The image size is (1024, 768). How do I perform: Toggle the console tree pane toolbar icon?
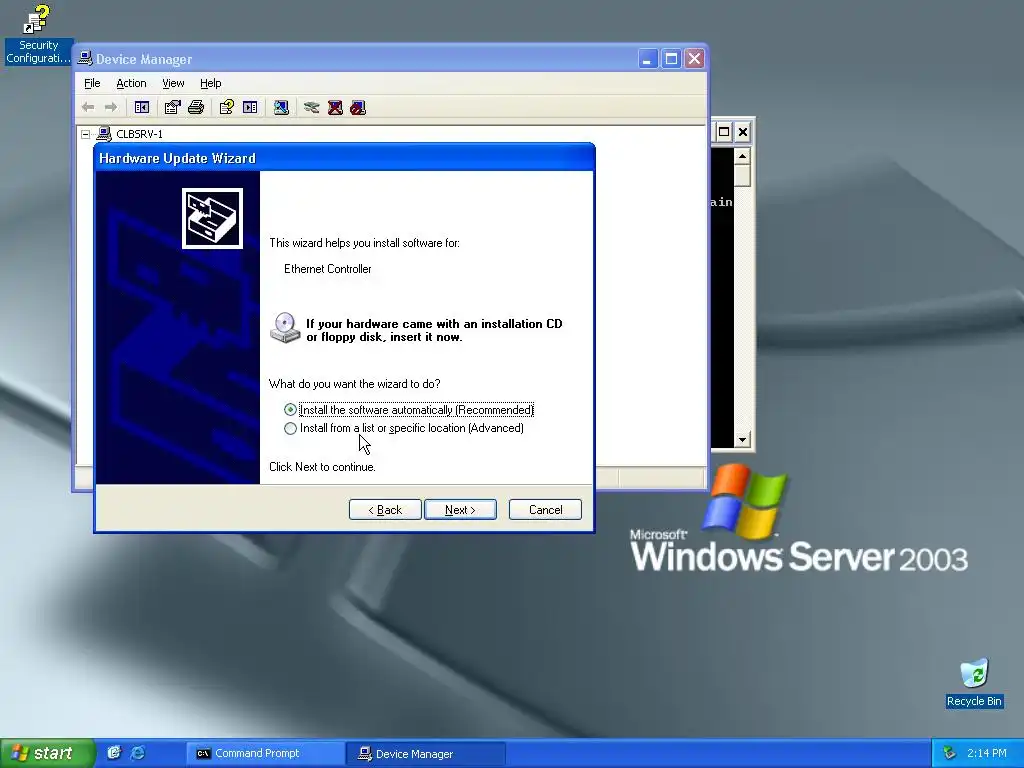142,107
